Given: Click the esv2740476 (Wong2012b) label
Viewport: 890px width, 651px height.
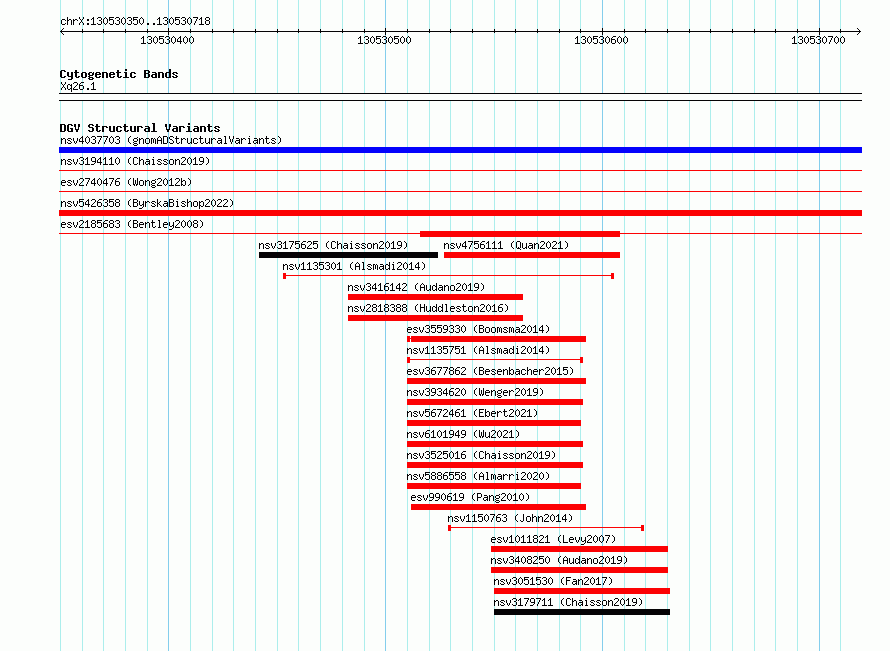Looking at the screenshot, I should pyautogui.click(x=126, y=182).
